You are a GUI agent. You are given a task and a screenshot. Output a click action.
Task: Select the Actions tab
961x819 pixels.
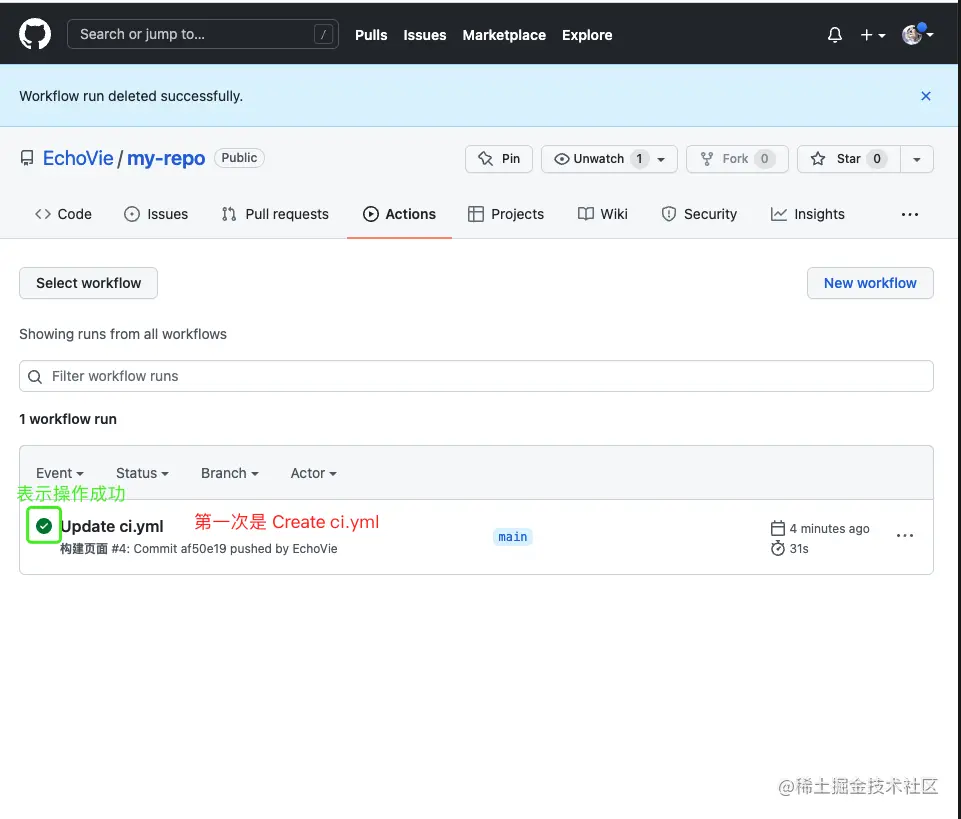tap(399, 214)
